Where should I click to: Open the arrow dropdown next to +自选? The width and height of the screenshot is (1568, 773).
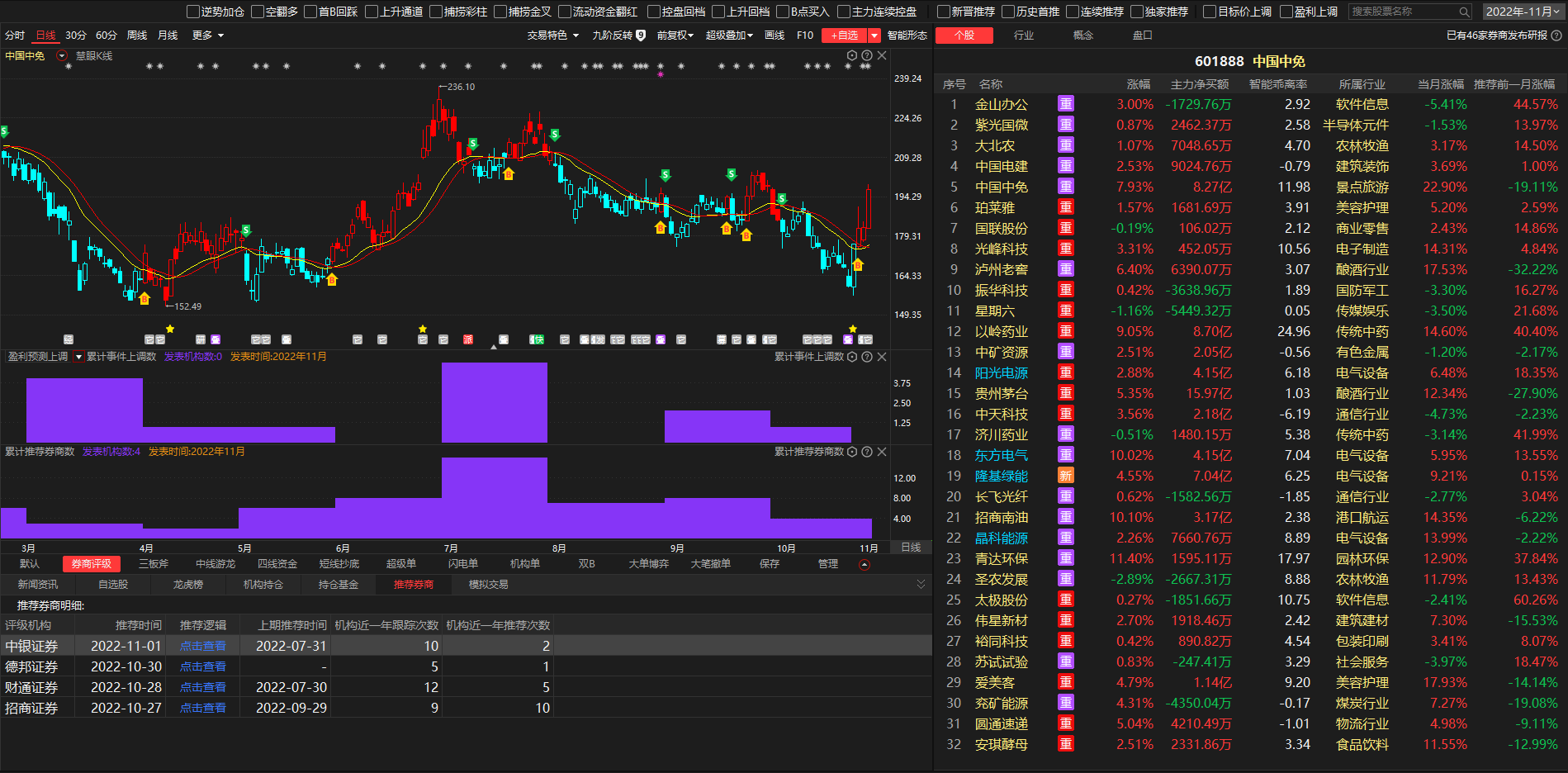point(874,36)
